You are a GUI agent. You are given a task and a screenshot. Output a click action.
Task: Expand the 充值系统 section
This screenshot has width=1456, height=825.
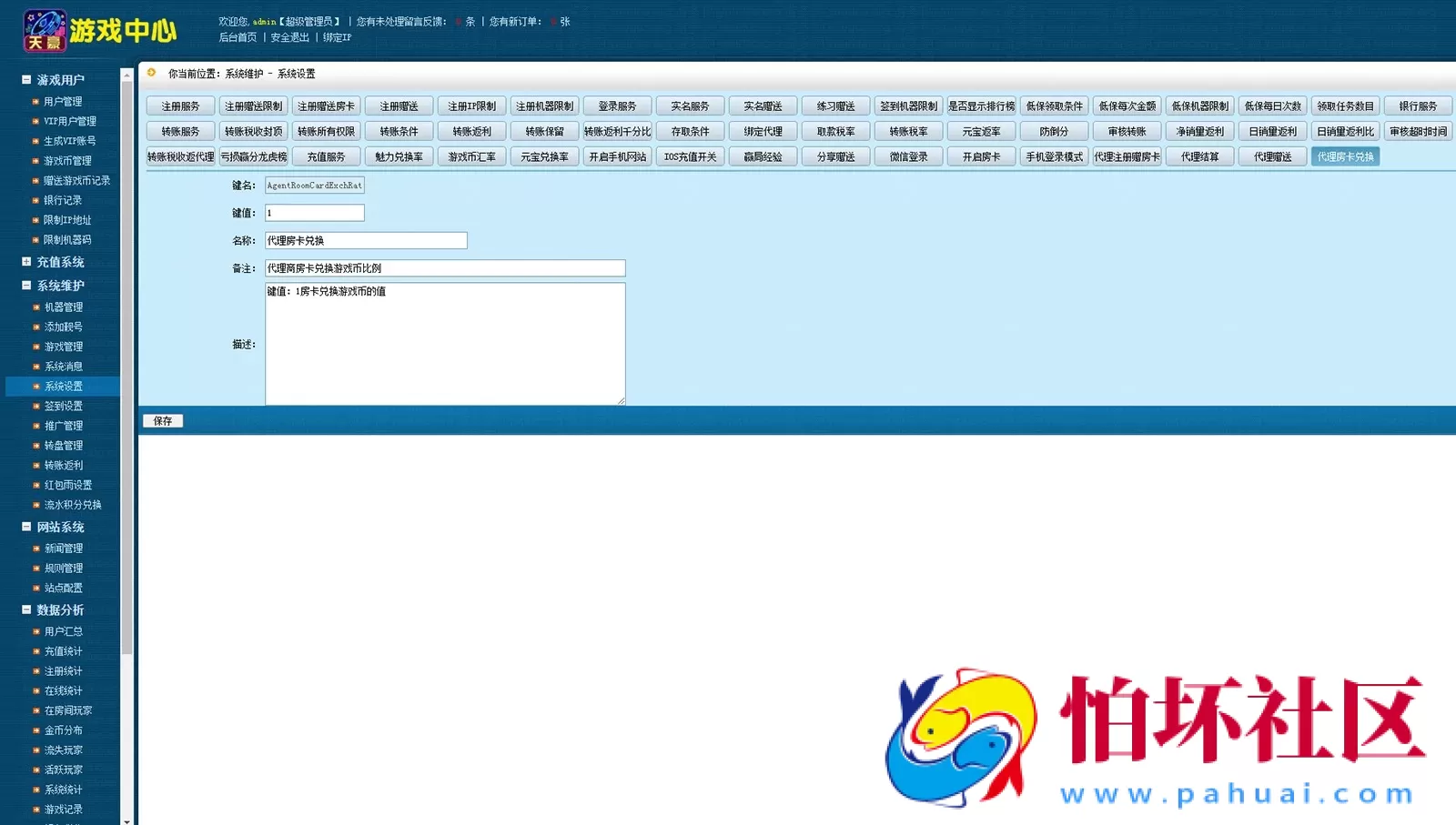point(26,262)
